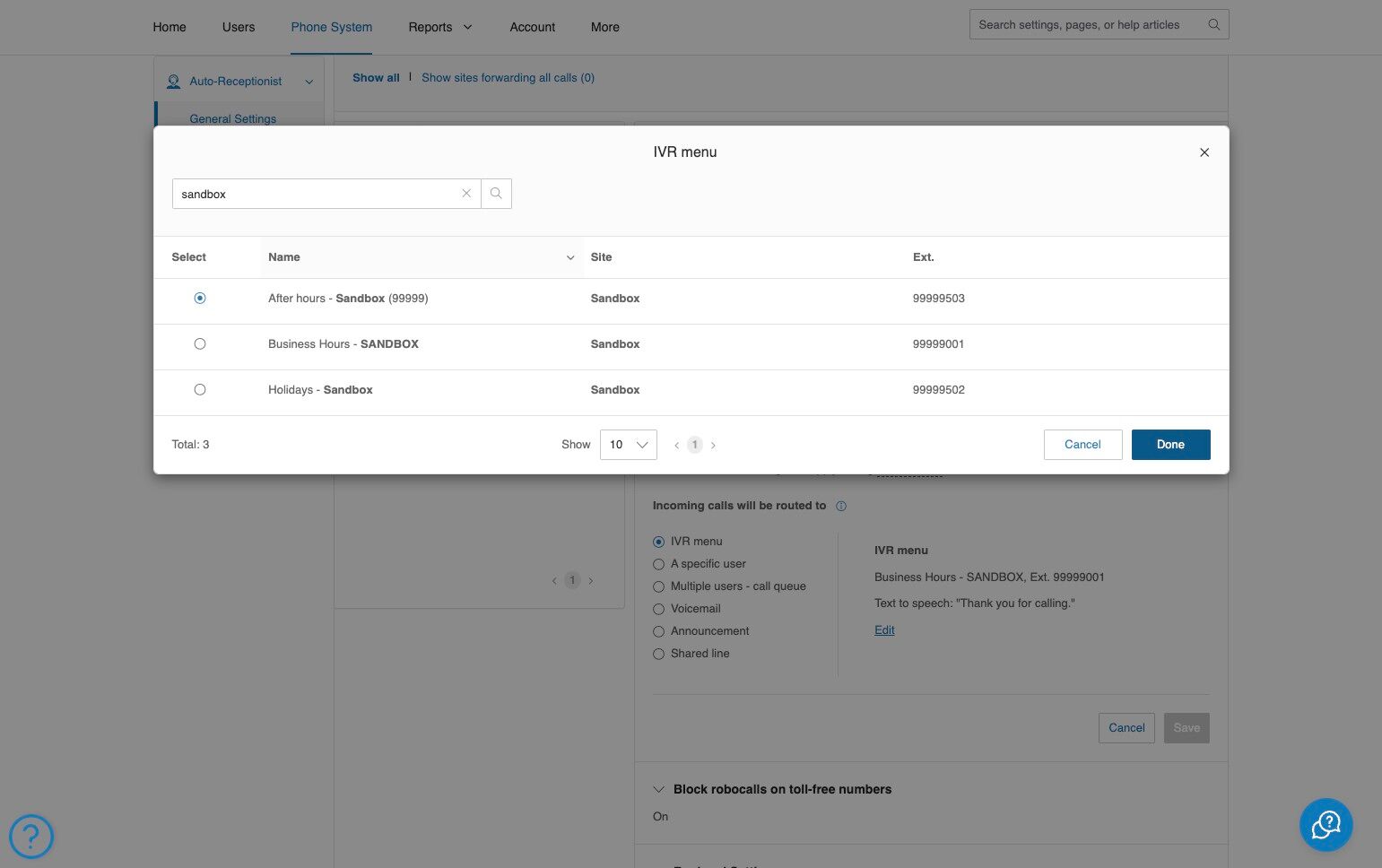Open the Show 10 rows dropdown

(628, 445)
